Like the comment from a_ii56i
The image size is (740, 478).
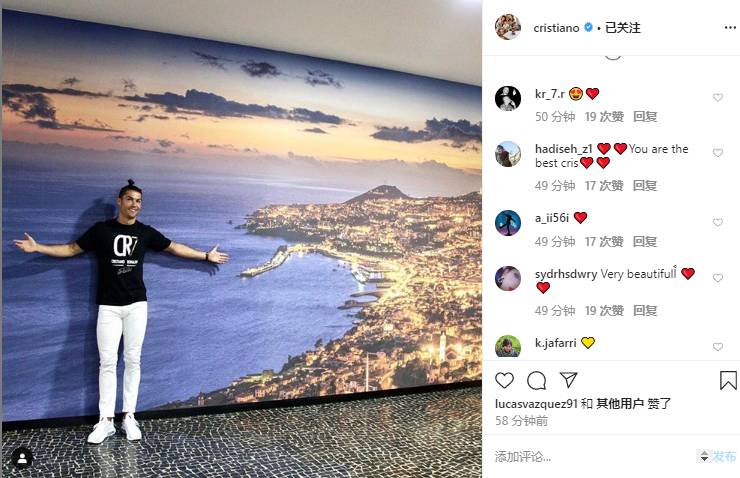(717, 222)
